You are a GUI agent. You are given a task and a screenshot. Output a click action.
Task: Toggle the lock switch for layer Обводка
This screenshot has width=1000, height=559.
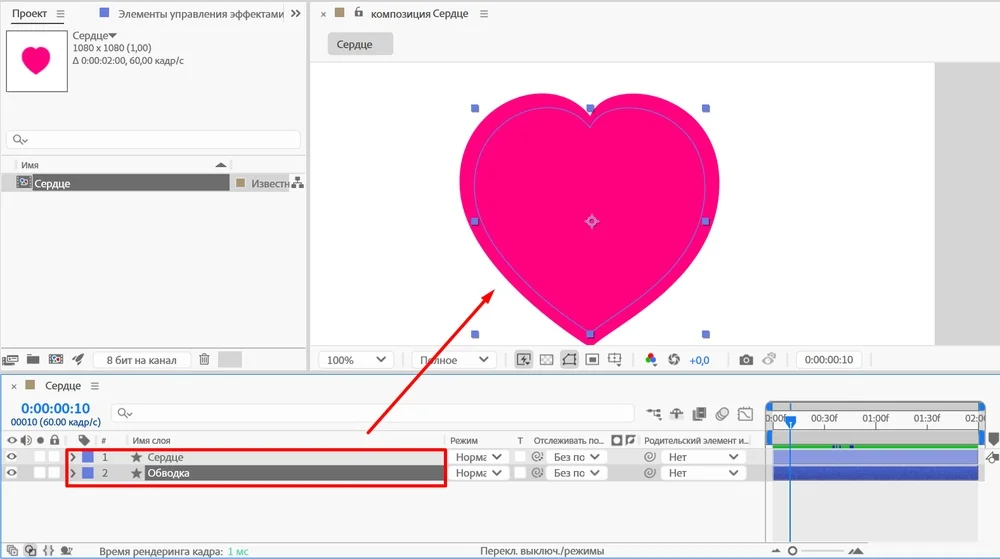tap(54, 473)
